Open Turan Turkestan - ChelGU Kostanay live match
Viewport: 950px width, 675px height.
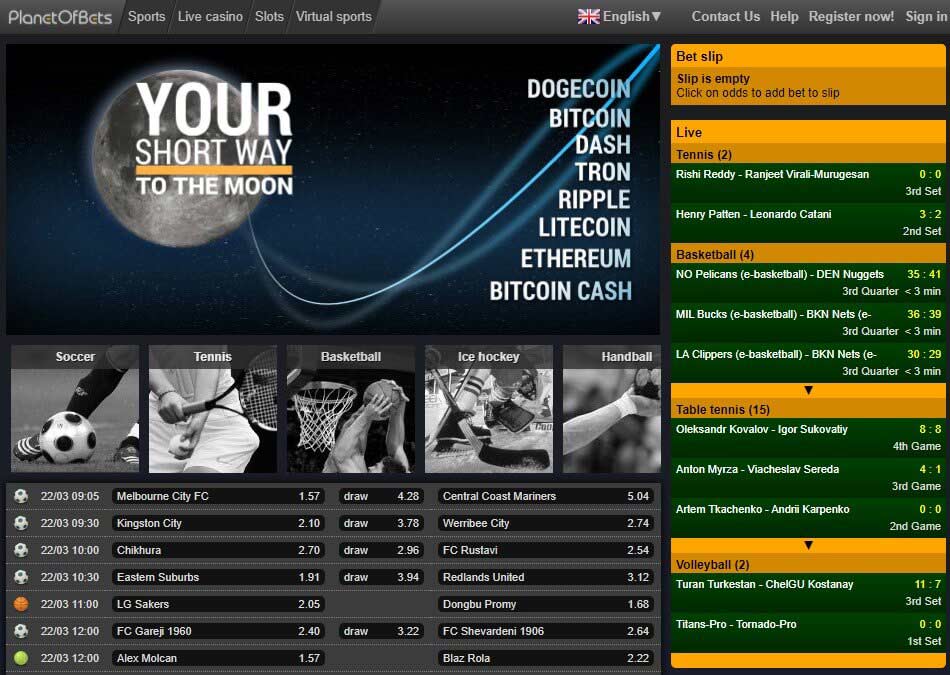808,593
